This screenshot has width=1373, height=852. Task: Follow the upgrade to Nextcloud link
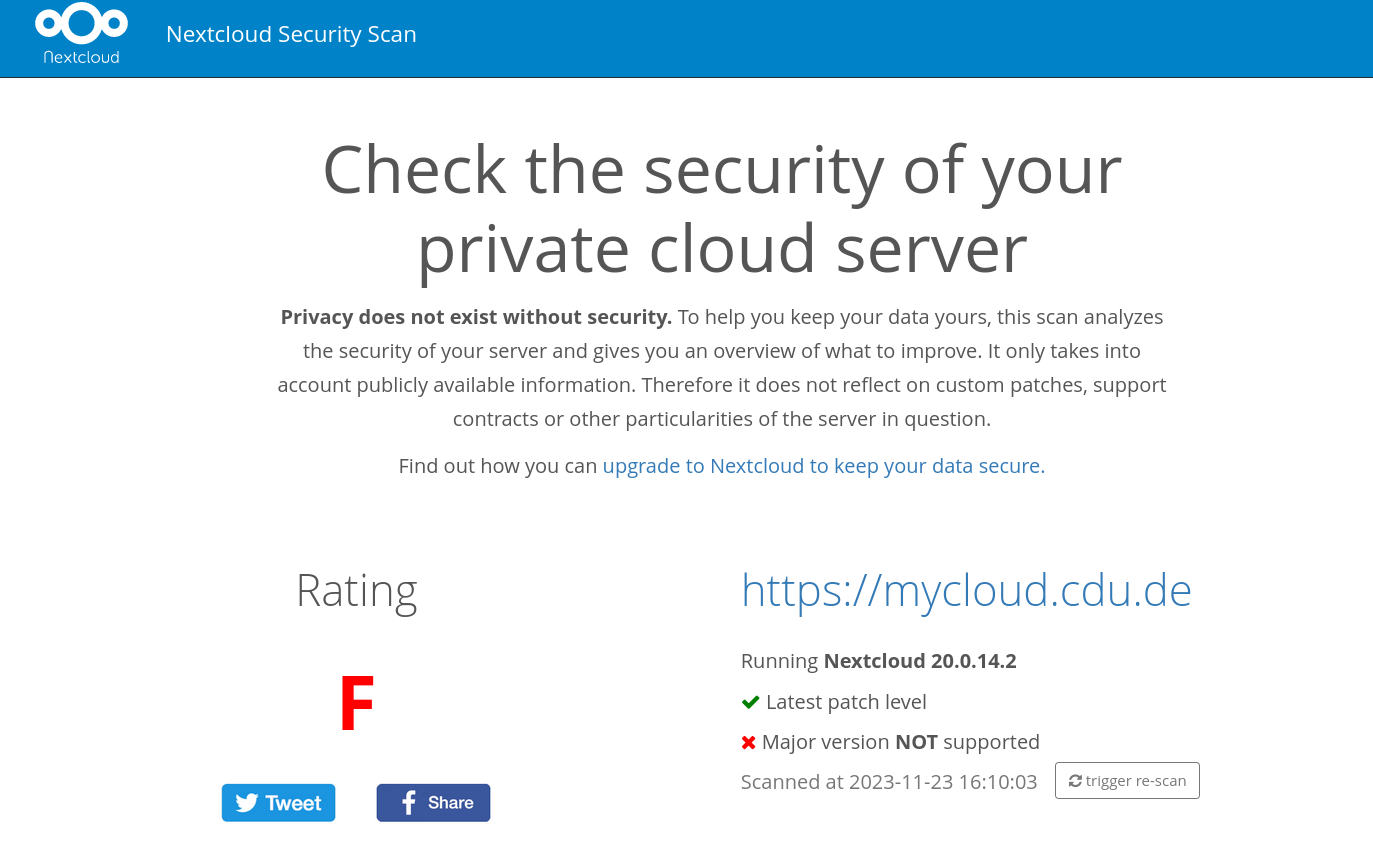pyautogui.click(x=823, y=466)
